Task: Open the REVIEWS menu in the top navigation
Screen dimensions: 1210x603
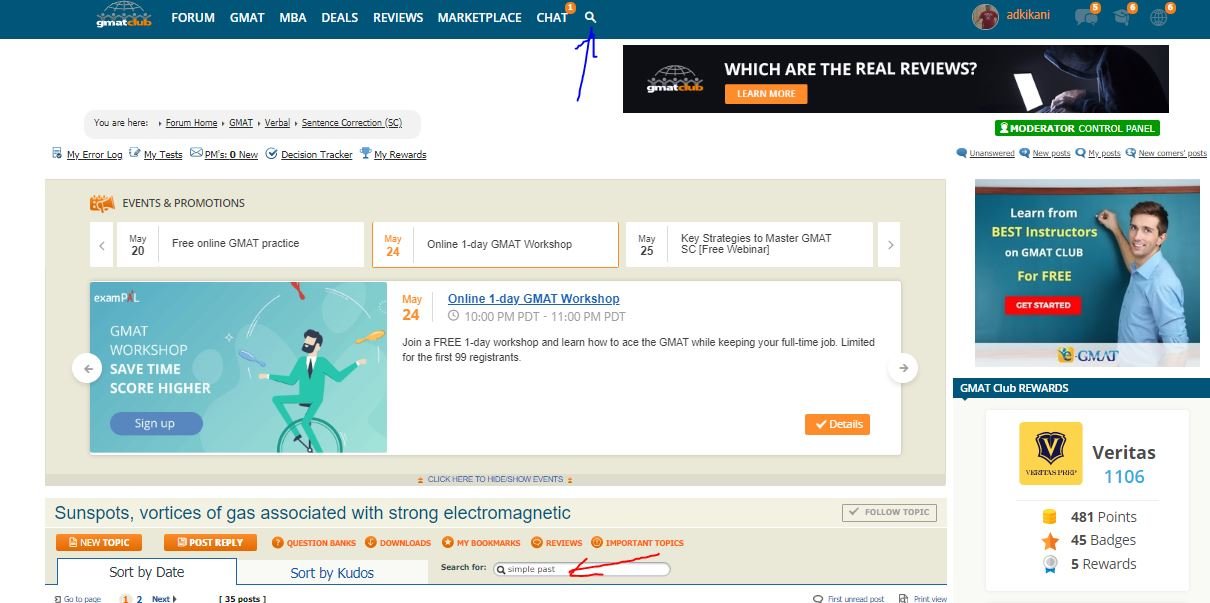Action: [x=398, y=17]
